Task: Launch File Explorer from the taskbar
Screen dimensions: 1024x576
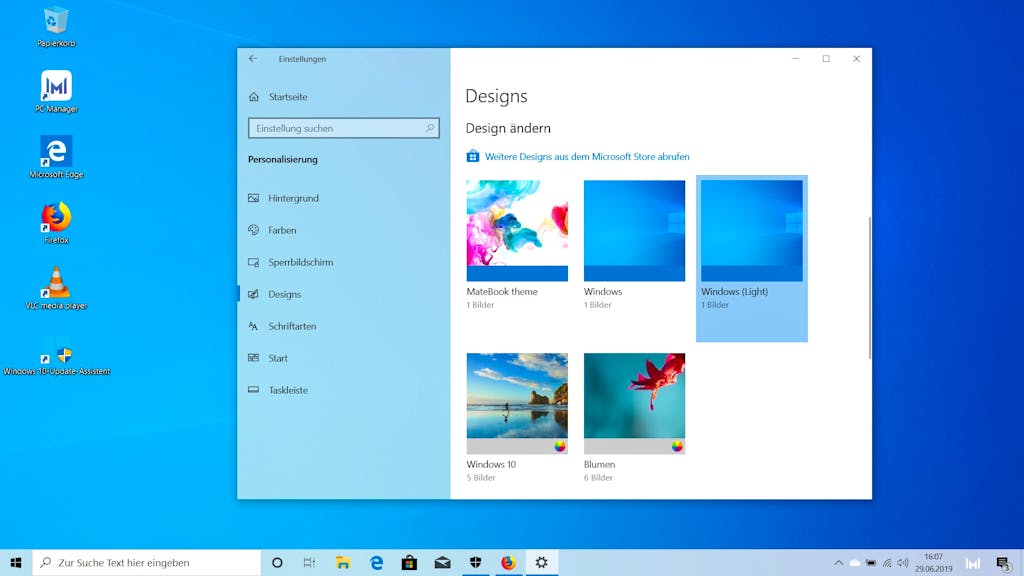Action: (343, 562)
